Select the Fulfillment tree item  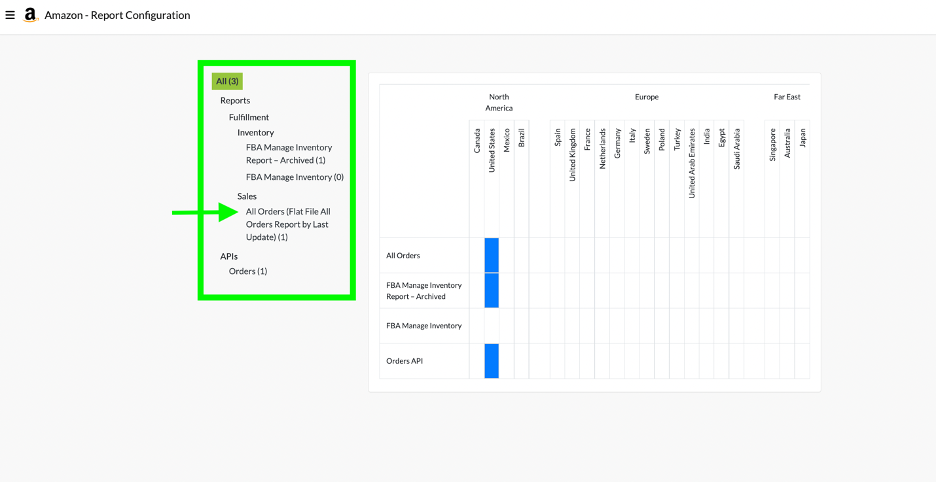pyautogui.click(x=249, y=117)
